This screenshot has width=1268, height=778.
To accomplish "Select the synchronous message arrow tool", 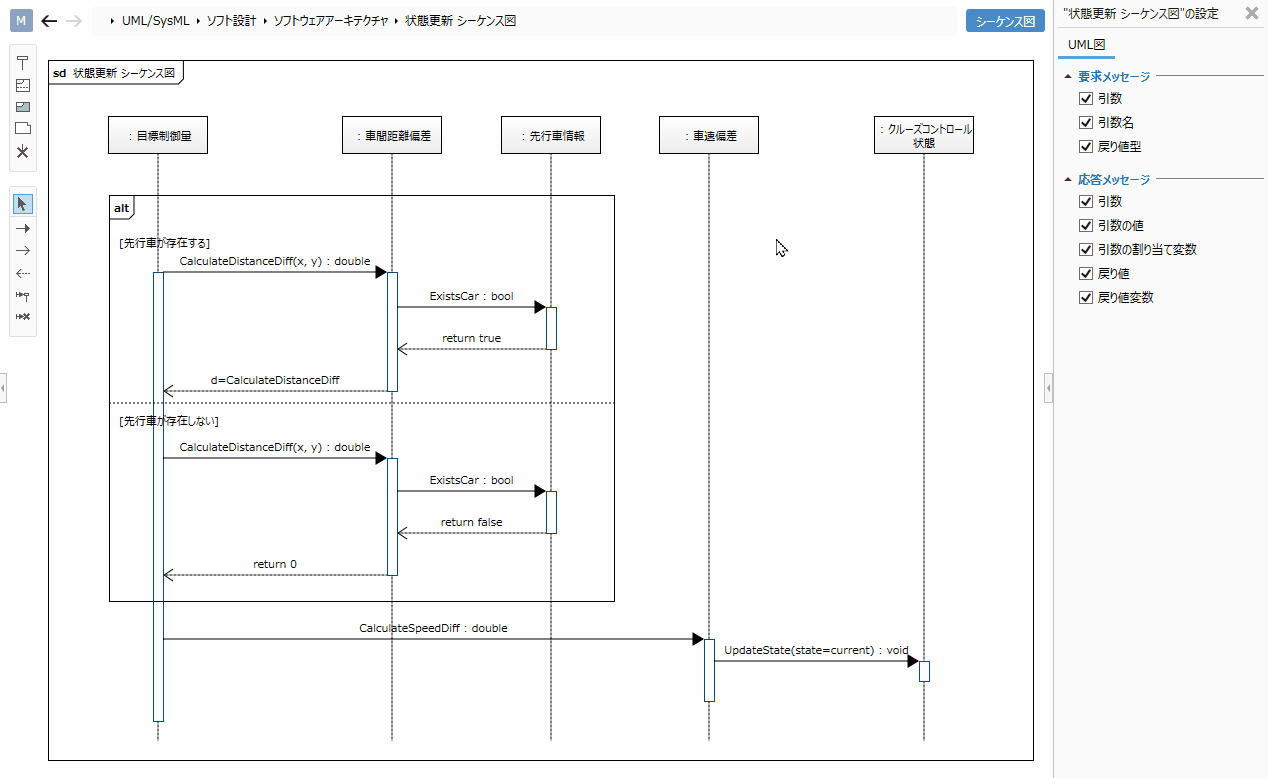I will [x=23, y=228].
